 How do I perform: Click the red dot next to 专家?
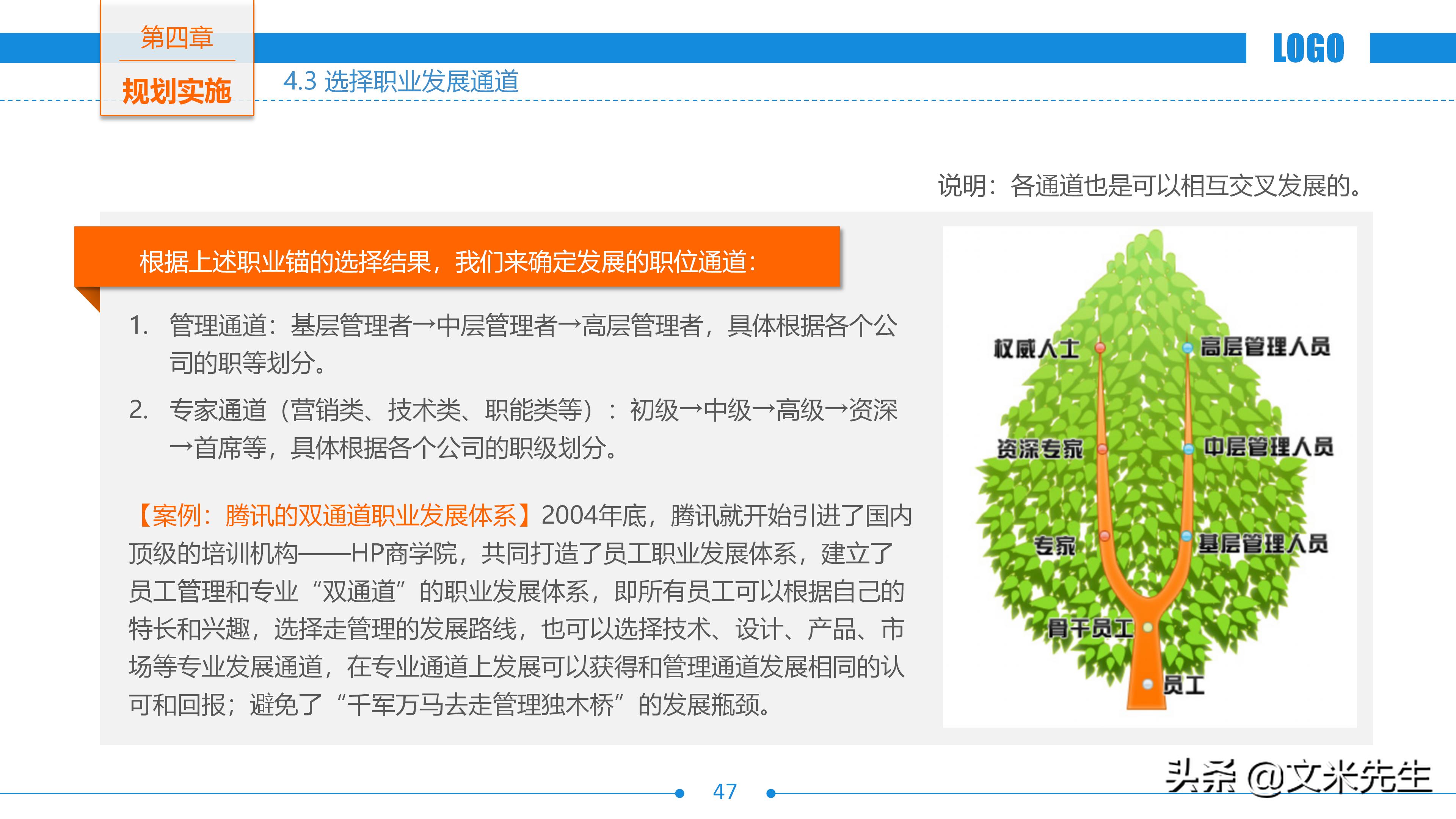pyautogui.click(x=1105, y=537)
